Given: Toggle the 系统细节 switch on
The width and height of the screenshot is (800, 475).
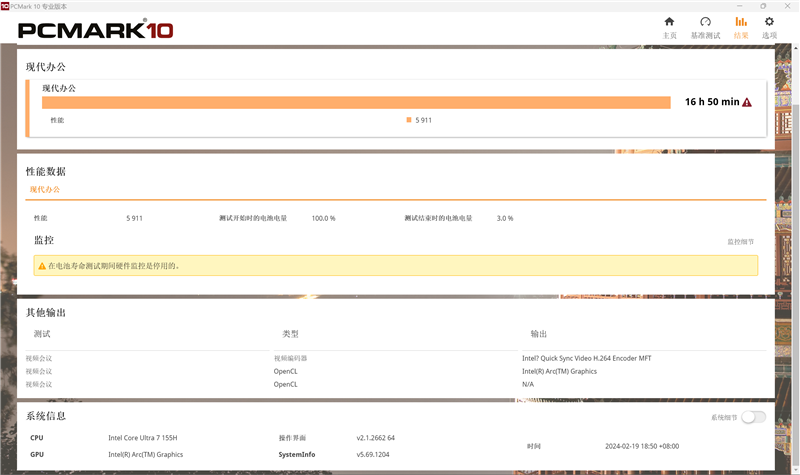Looking at the screenshot, I should (753, 417).
